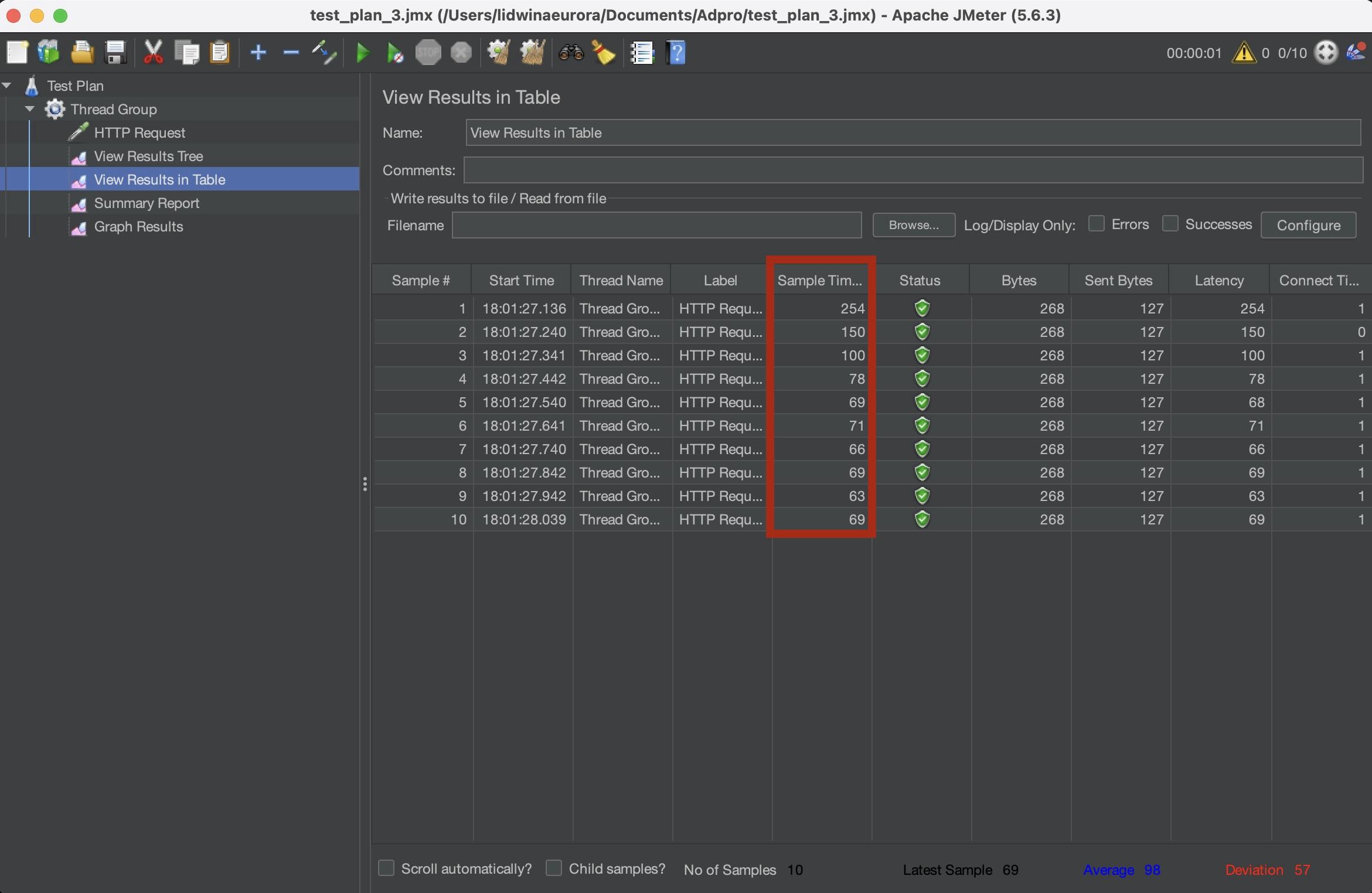This screenshot has width=1372, height=893.
Task: Click the Cut scissors icon
Action: (153, 53)
